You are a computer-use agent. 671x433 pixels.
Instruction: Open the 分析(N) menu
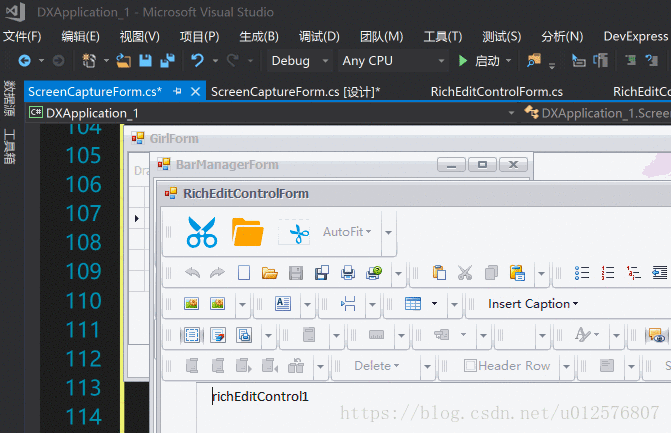[x=562, y=36]
